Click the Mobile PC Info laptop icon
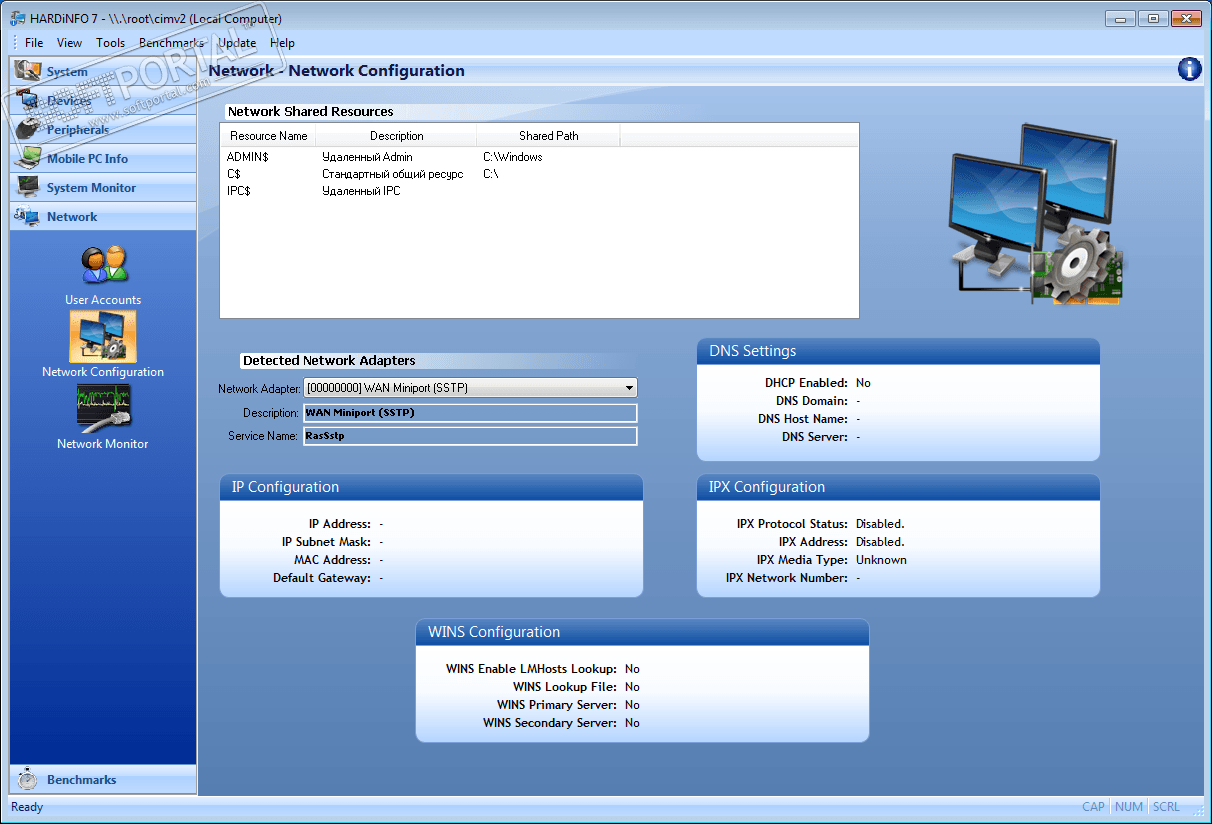 click(28, 159)
